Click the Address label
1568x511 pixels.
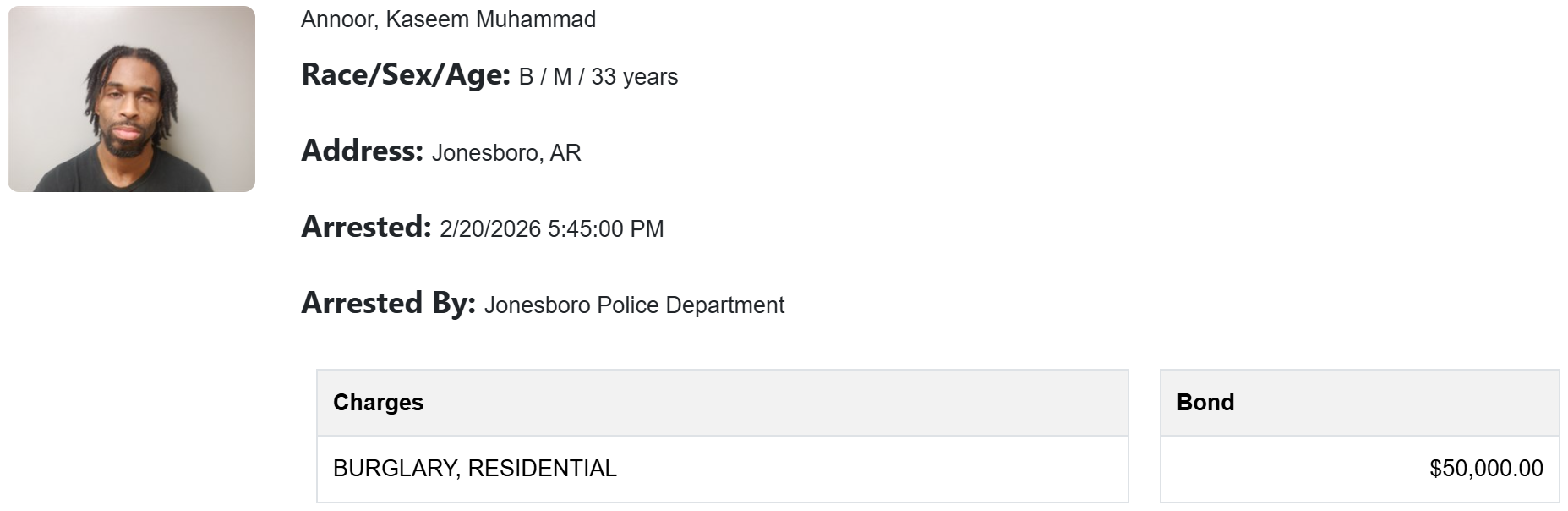coord(362,151)
